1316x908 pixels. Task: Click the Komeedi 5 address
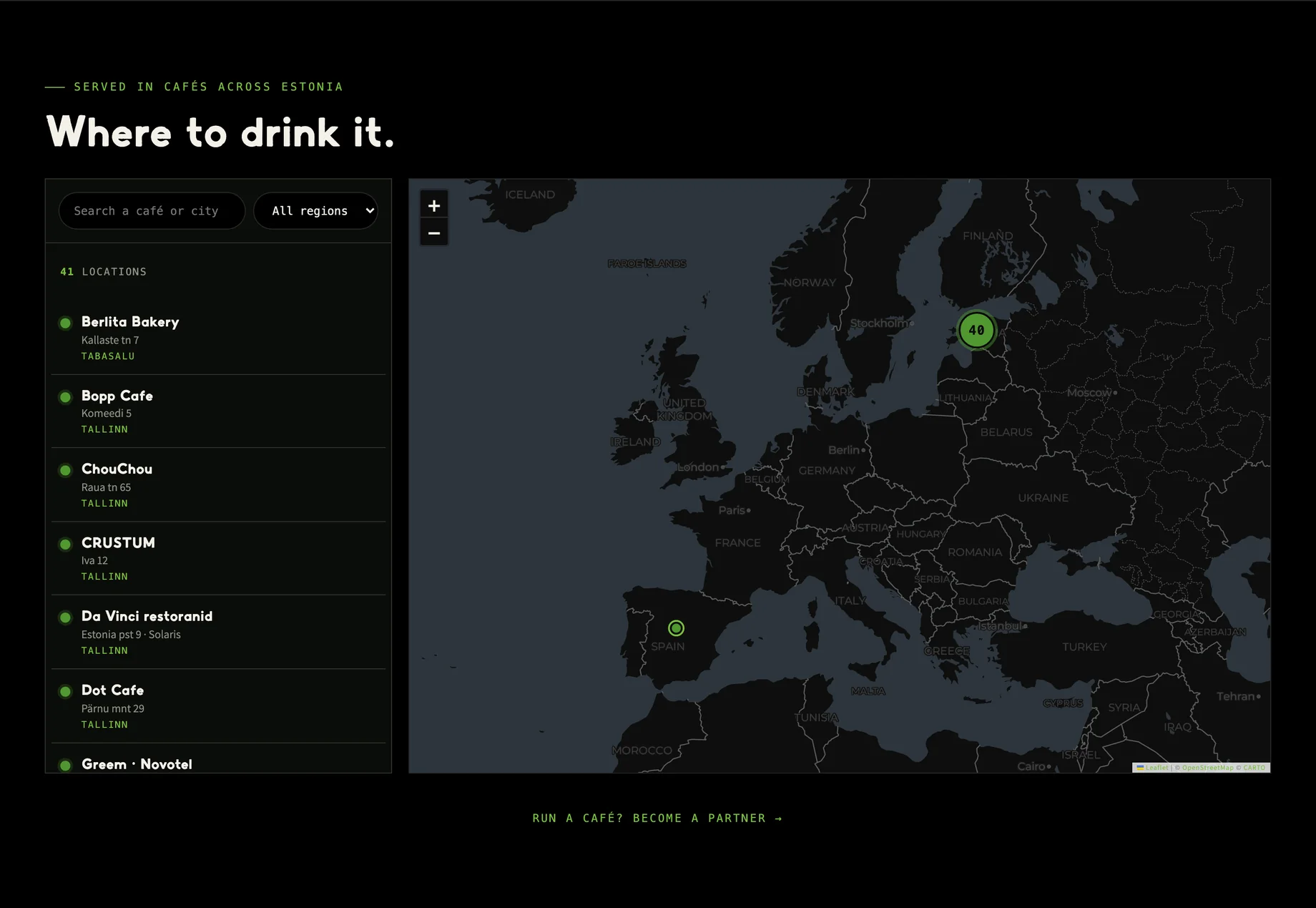[x=107, y=414]
